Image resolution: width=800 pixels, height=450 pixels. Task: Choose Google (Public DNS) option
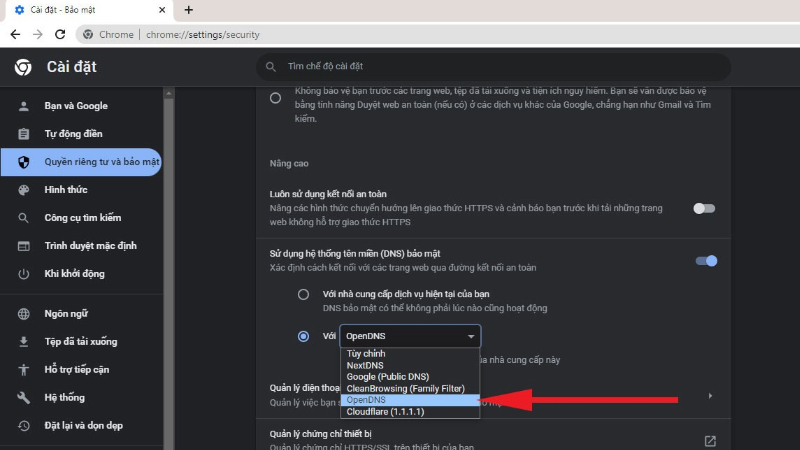(410, 377)
